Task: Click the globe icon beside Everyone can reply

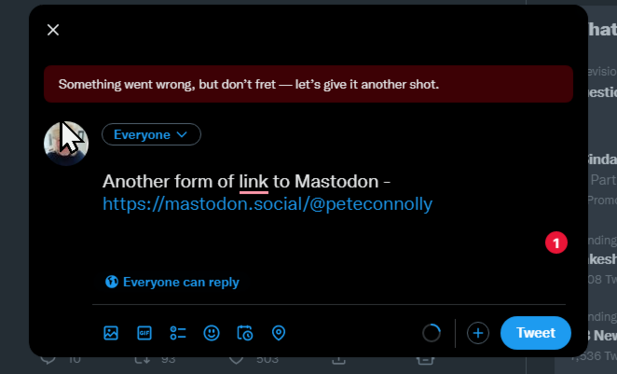Action: point(112,282)
